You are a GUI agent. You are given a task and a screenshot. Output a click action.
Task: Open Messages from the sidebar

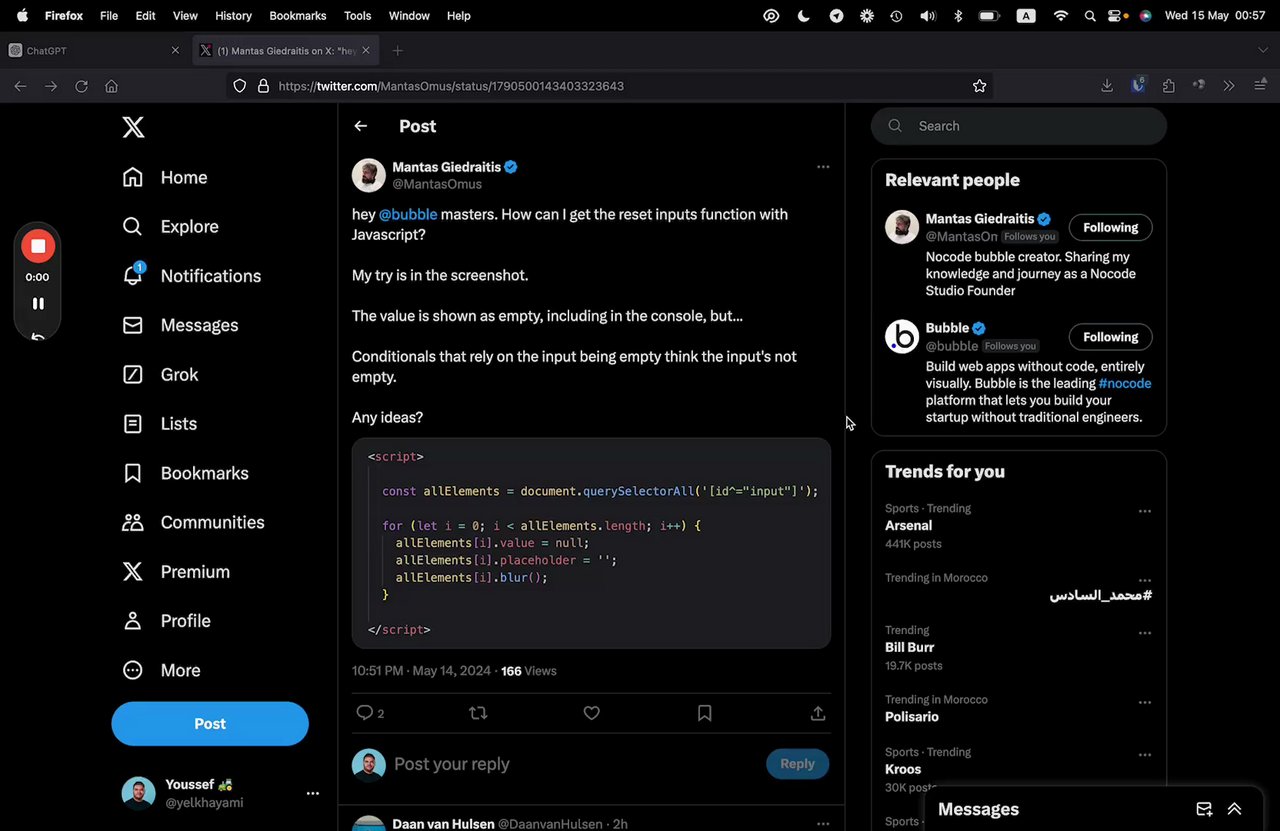coord(180,325)
